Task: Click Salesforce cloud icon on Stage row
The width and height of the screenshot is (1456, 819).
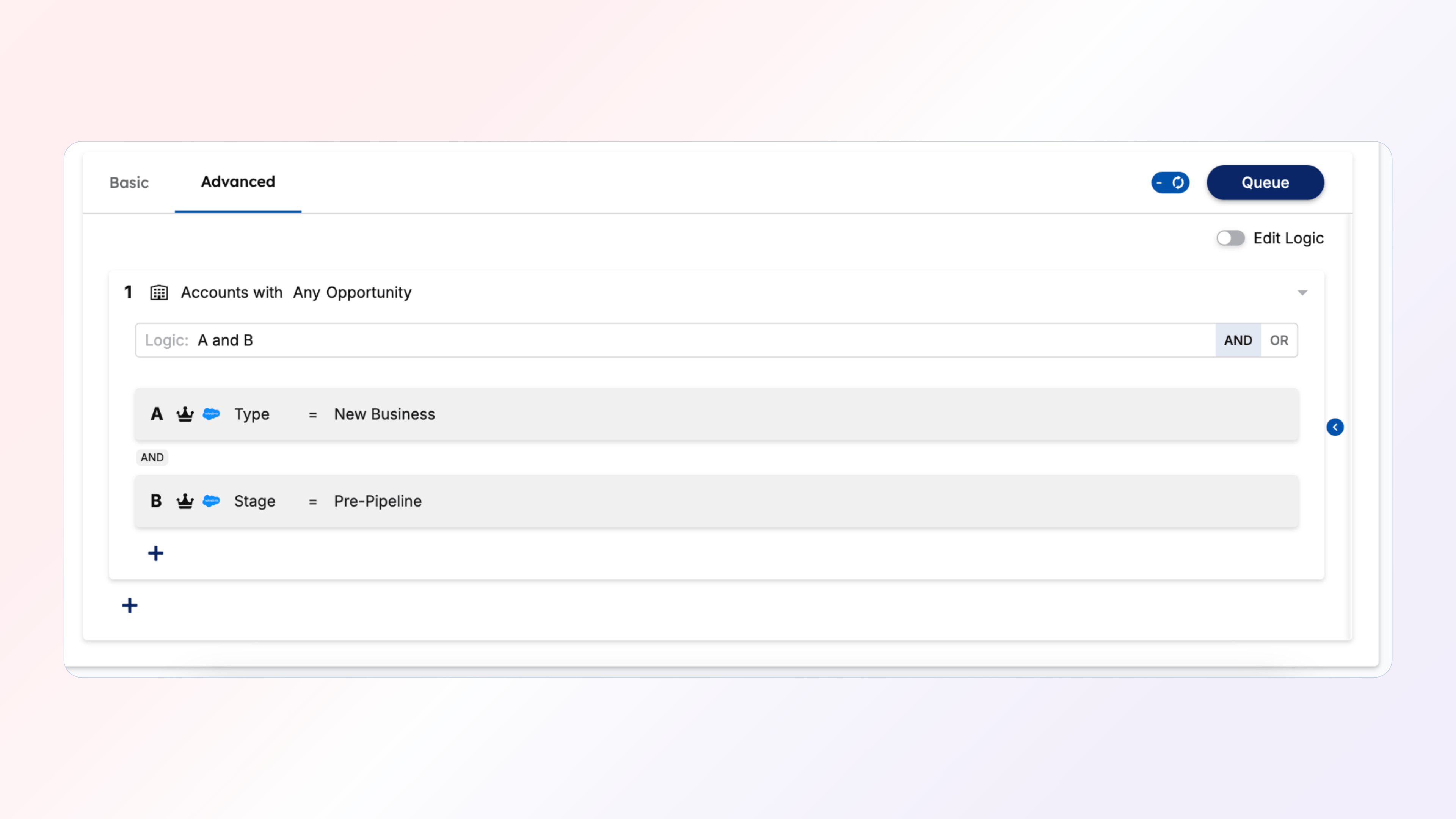Action: tap(212, 501)
